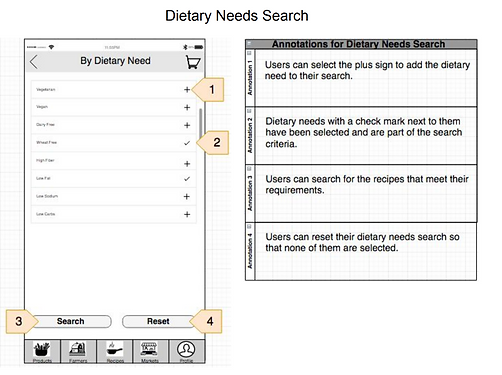Click the By Dietary Need title
This screenshot has height=375, width=502.
pos(115,61)
